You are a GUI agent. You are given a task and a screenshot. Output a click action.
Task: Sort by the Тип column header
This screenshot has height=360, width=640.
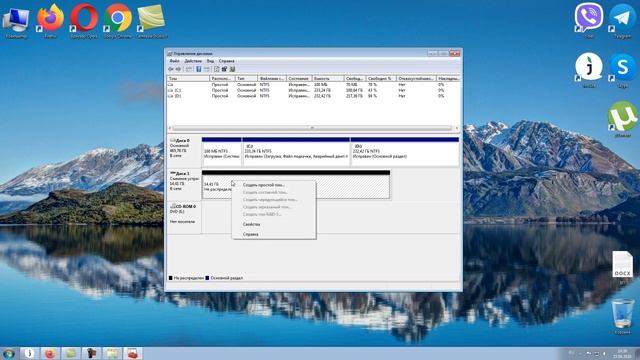246,78
